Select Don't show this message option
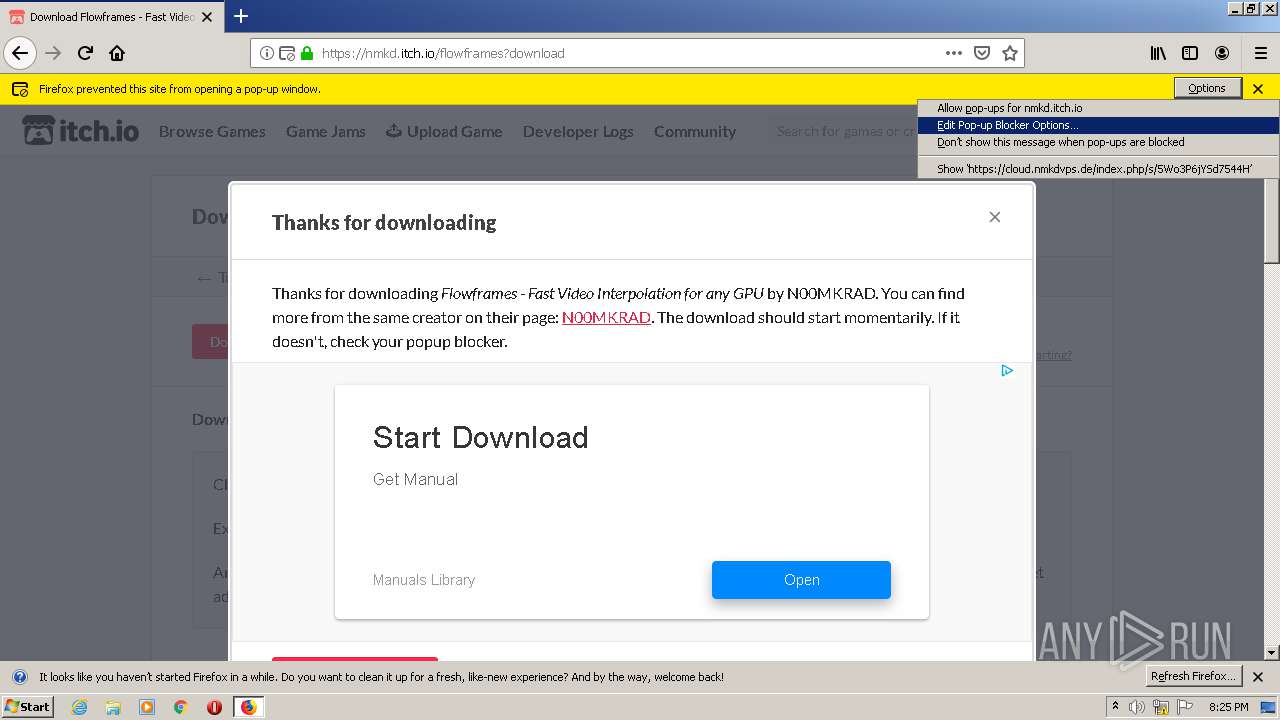Viewport: 1280px width, 720px height. [x=1098, y=142]
